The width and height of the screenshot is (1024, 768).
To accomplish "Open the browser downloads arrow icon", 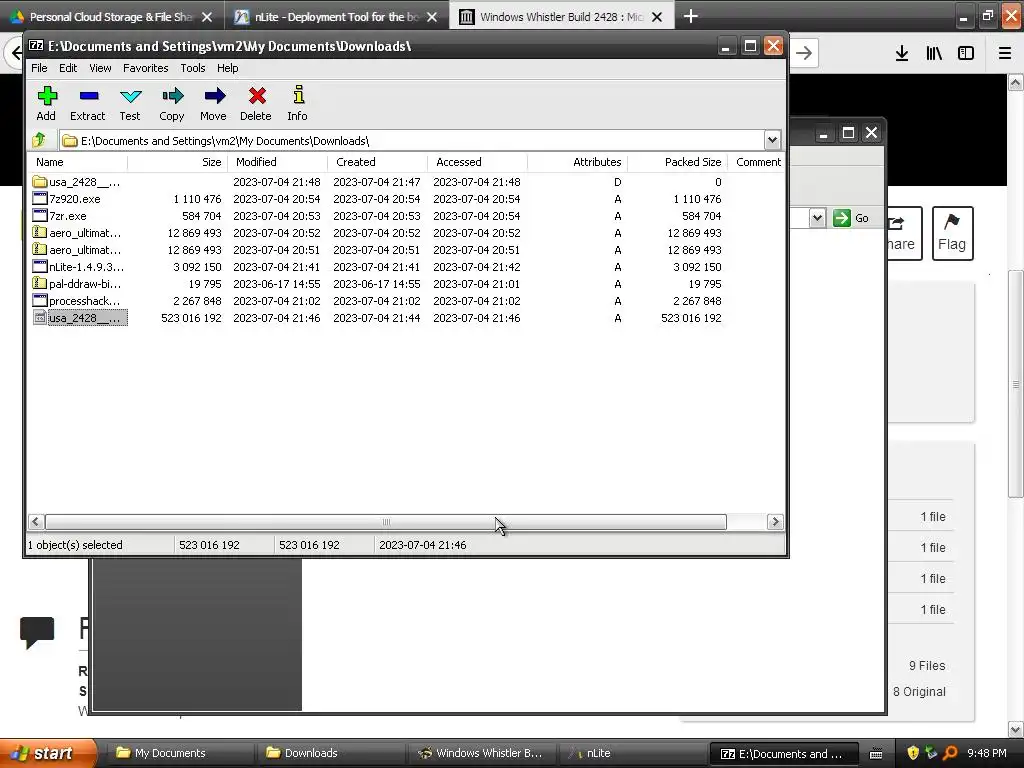I will point(902,53).
